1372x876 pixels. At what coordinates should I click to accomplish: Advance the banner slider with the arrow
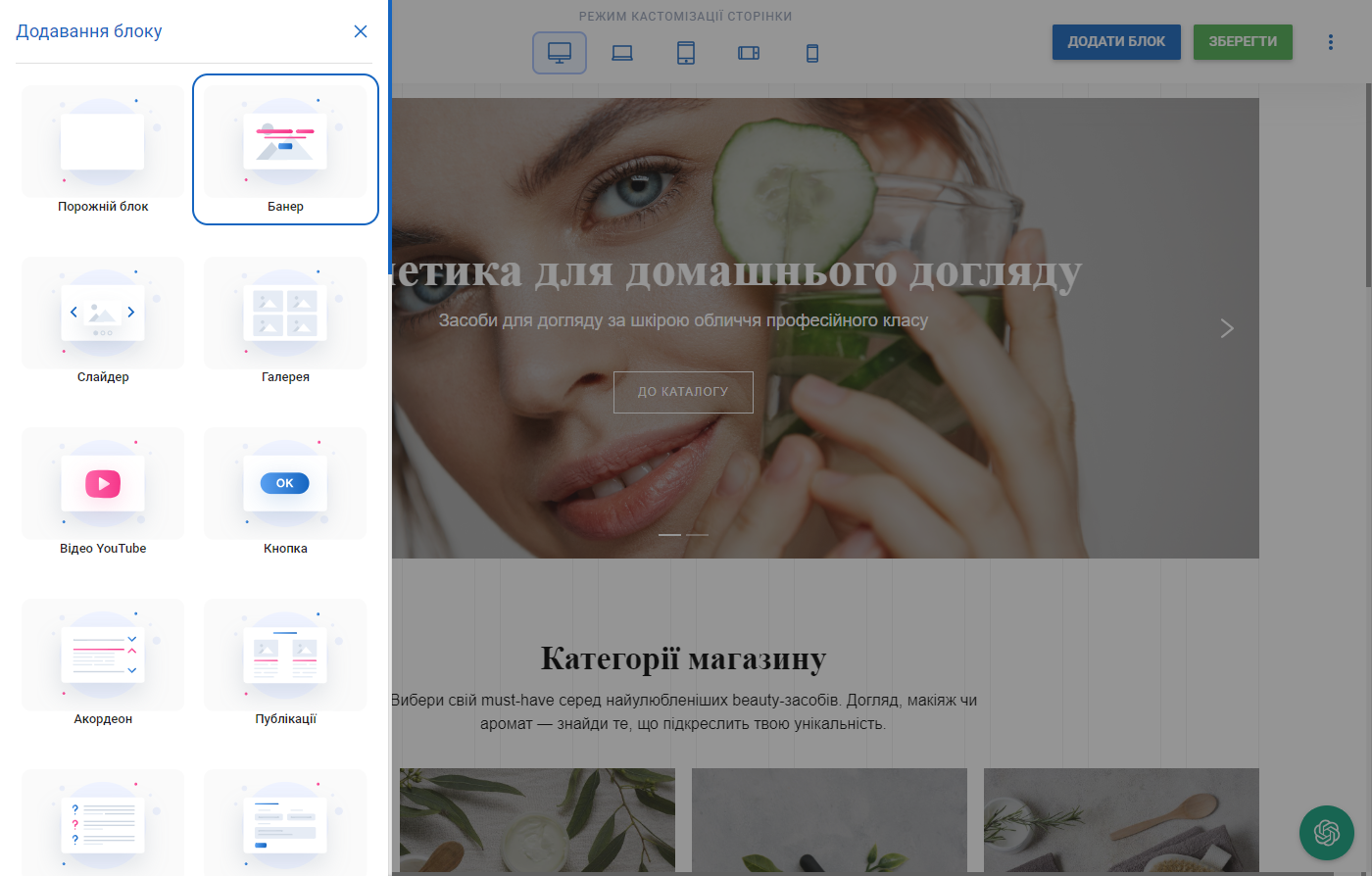1227,328
